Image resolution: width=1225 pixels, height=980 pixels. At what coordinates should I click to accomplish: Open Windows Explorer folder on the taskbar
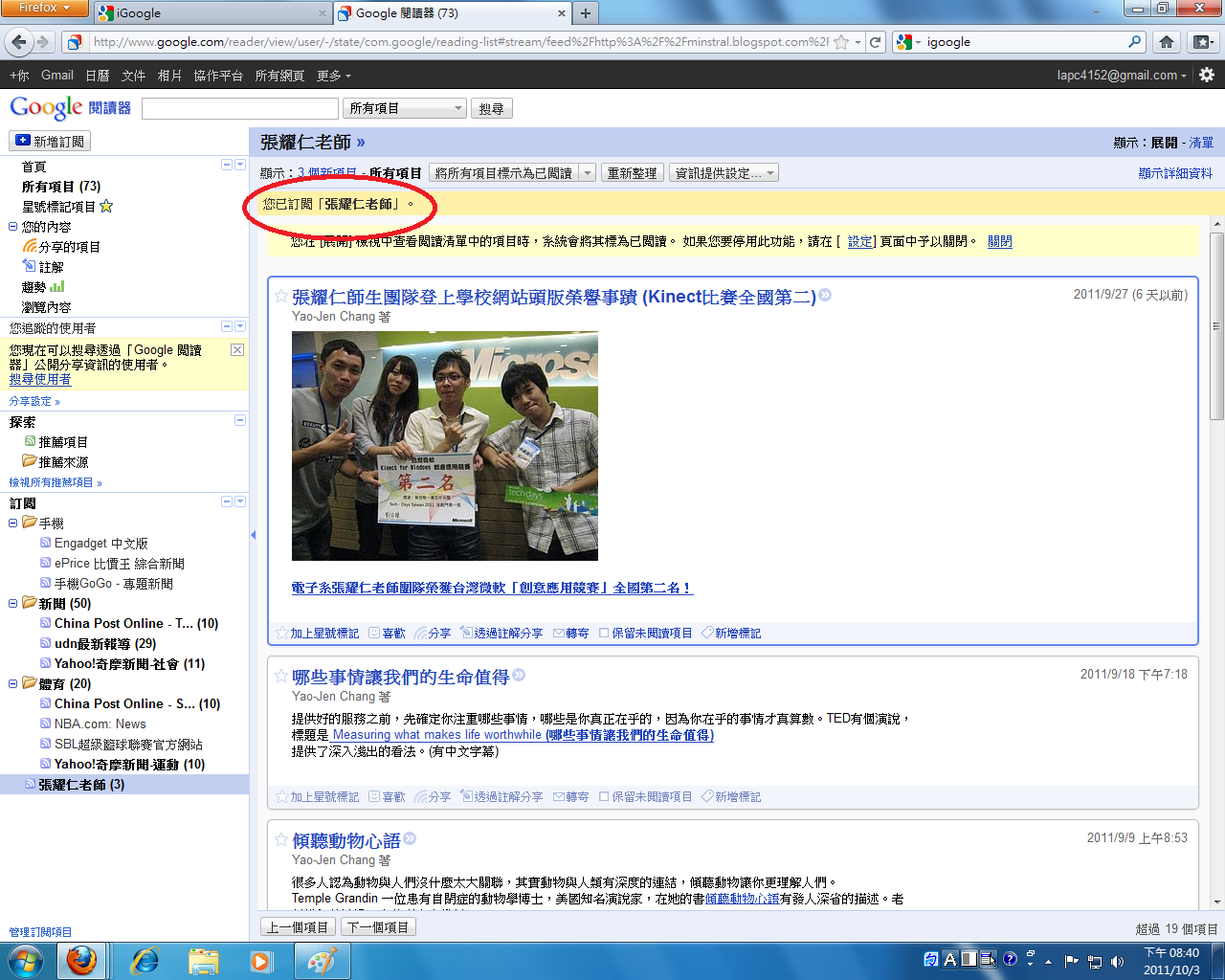[203, 960]
